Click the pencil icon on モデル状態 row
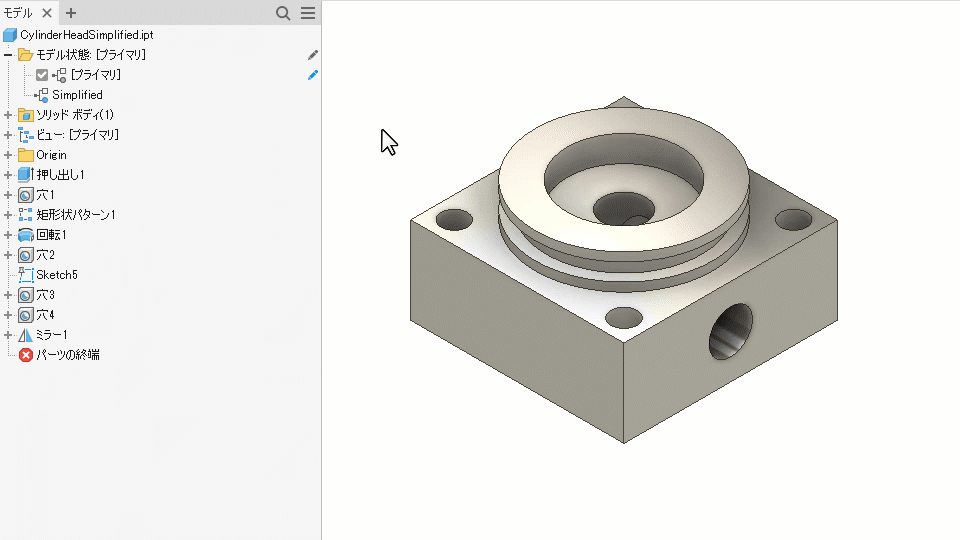 [x=313, y=55]
